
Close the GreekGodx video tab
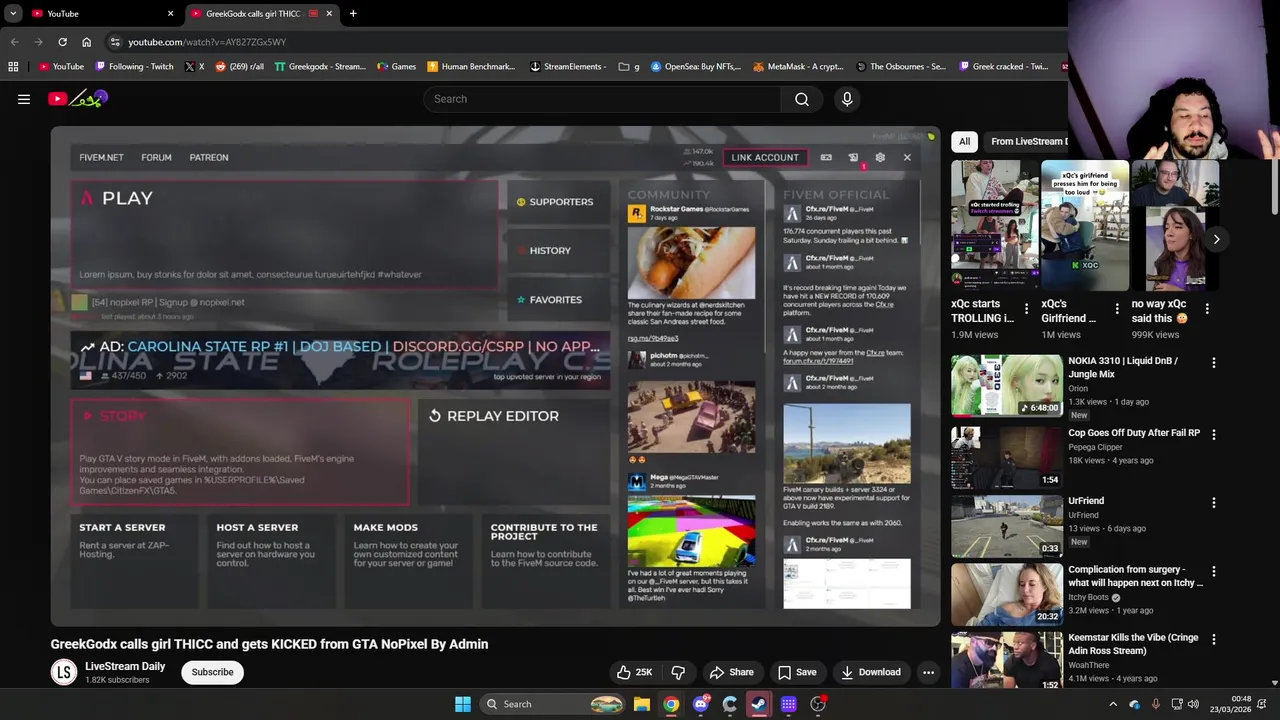tap(329, 14)
